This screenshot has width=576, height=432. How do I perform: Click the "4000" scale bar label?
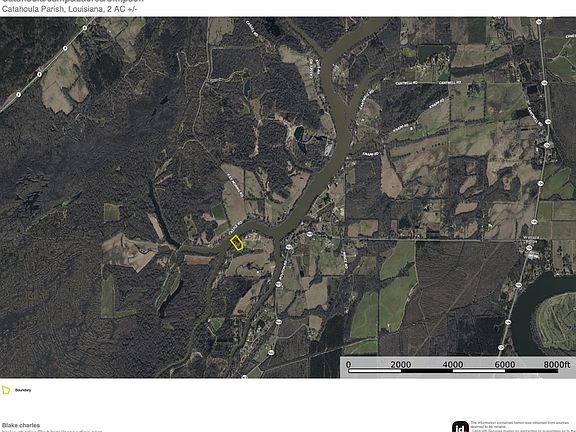pos(453,364)
